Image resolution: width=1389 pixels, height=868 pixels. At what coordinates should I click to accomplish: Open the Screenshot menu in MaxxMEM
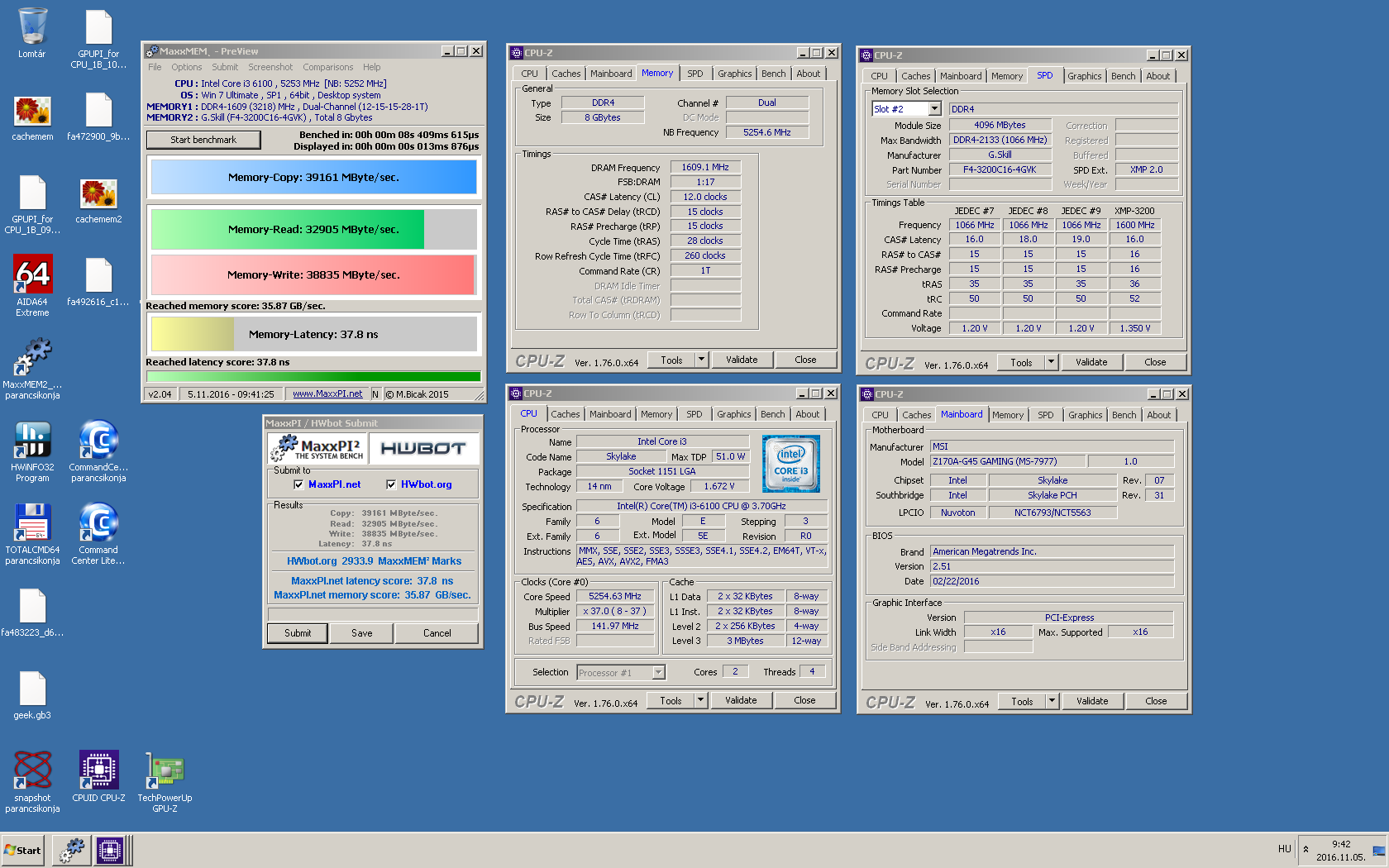[x=270, y=67]
